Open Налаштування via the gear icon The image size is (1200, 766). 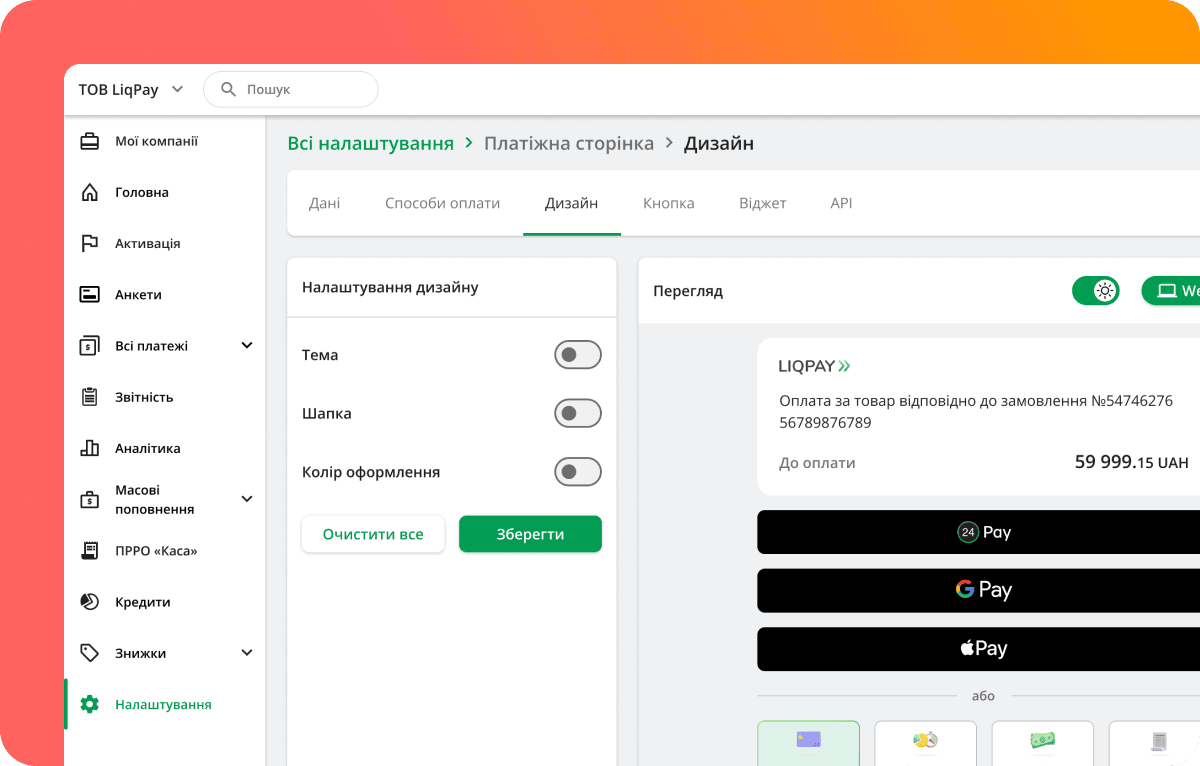[x=90, y=704]
